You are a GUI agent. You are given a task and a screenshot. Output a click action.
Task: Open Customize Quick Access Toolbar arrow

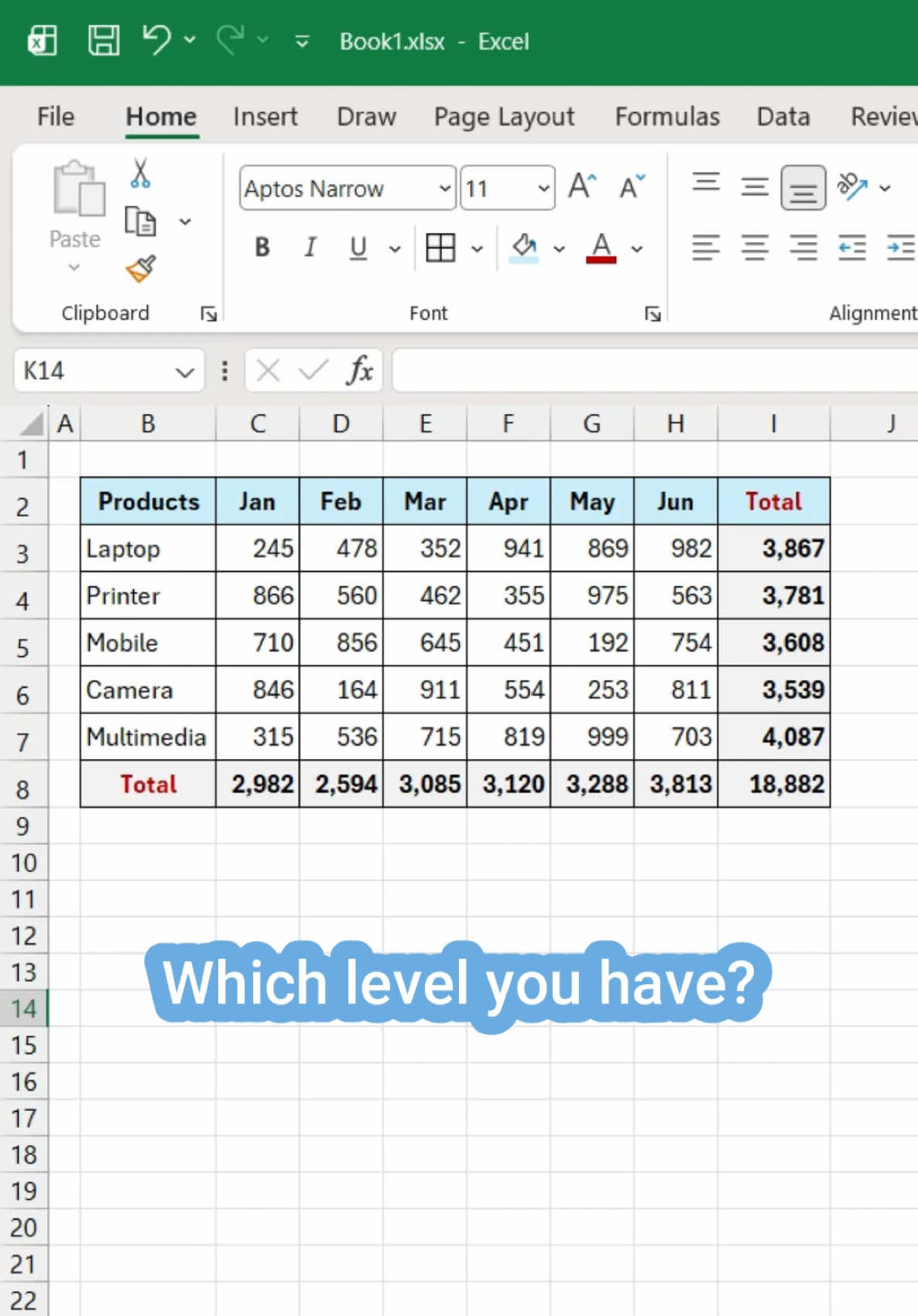(303, 41)
